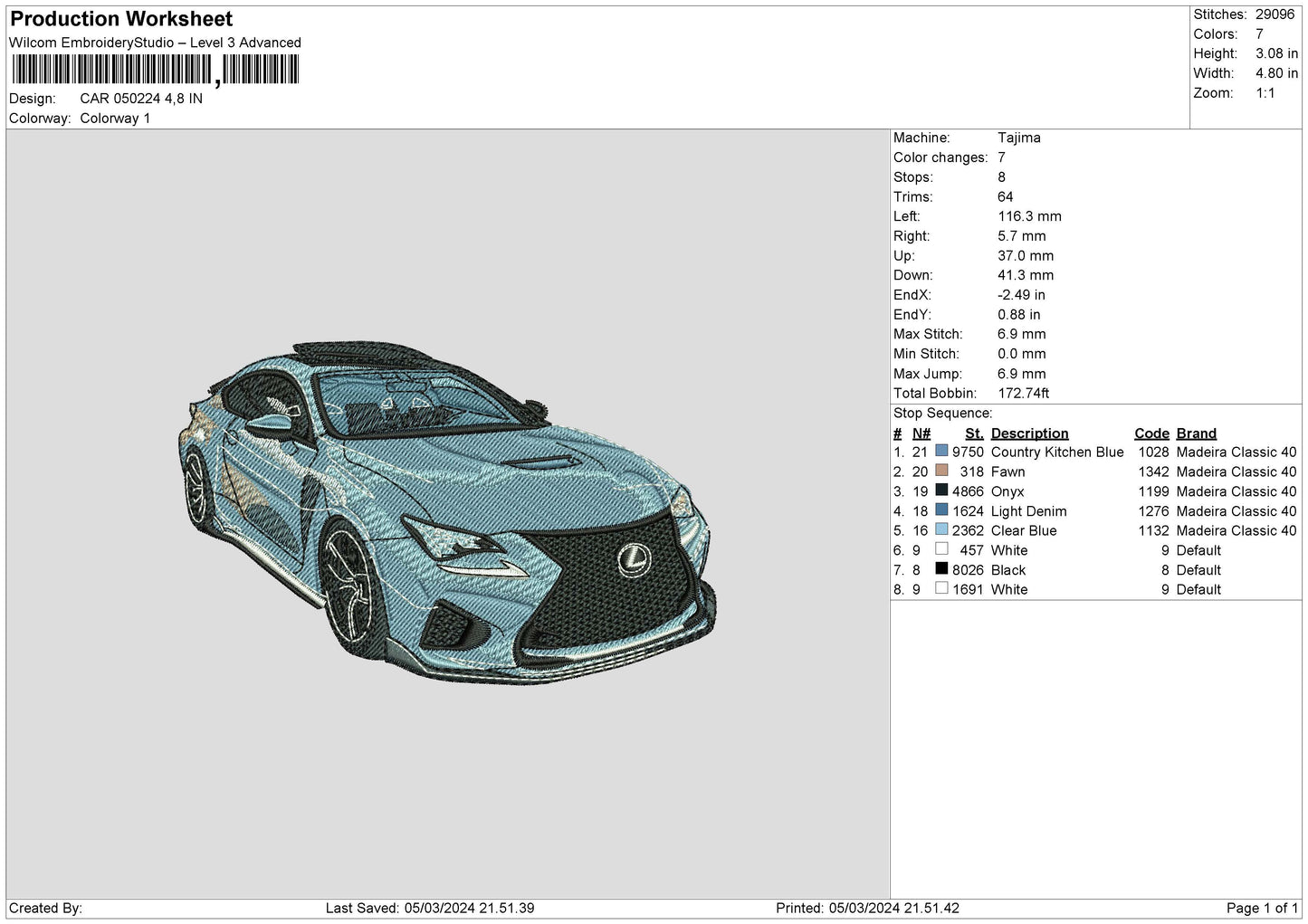Select the Total Bobbin value "172.74ft"
The height and width of the screenshot is (924, 1308).
[1024, 394]
